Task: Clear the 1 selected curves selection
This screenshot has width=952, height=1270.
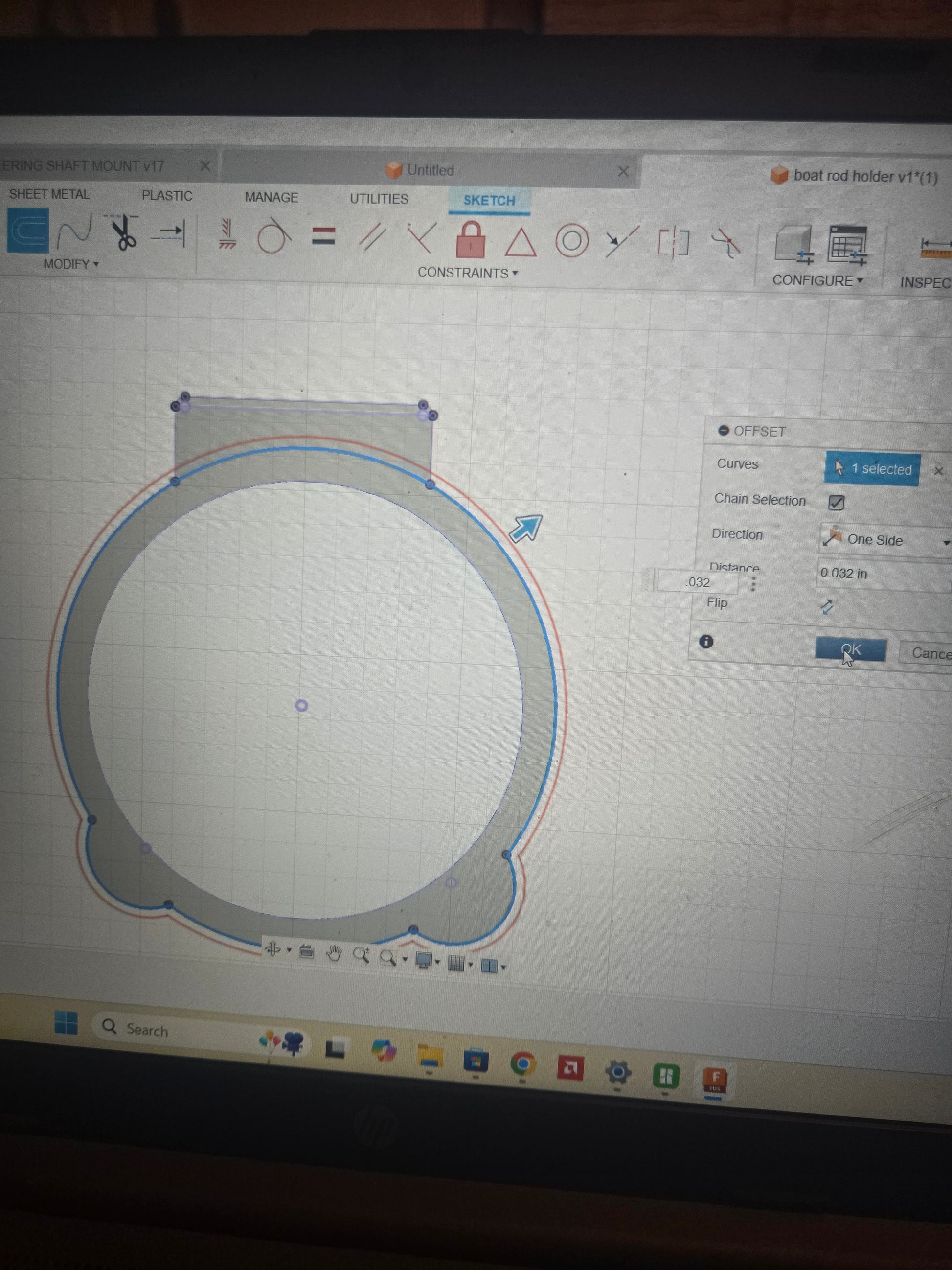Action: click(938, 471)
